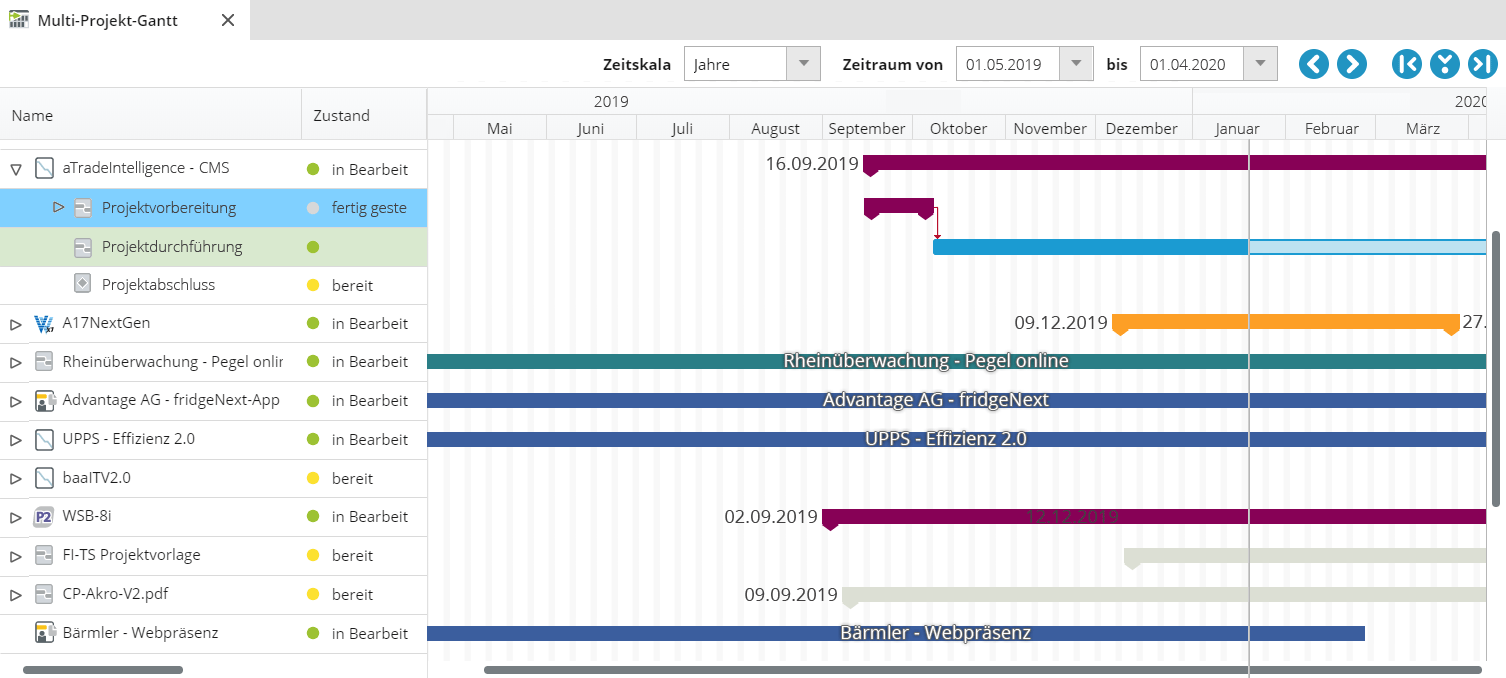The width and height of the screenshot is (1506, 678).
Task: Click the orange A17NextGen Gantt bar
Action: click(1285, 322)
